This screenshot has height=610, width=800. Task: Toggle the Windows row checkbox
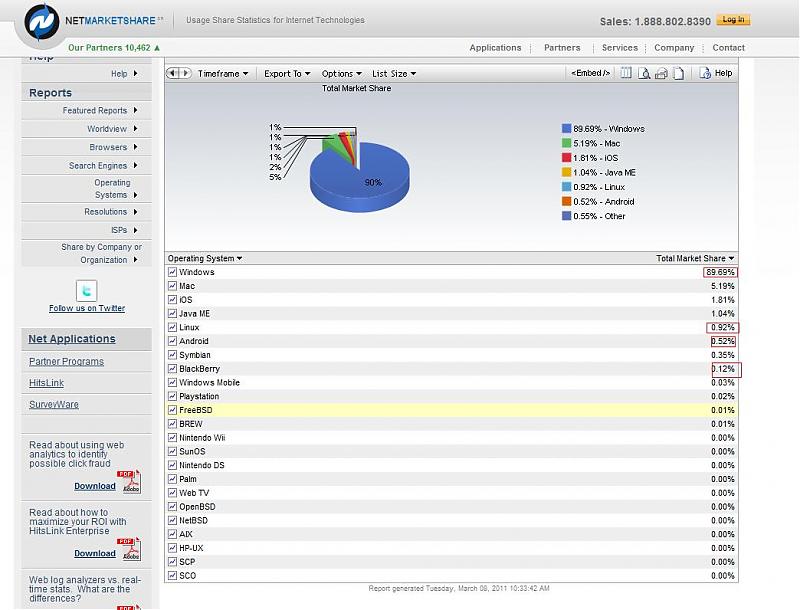click(172, 272)
